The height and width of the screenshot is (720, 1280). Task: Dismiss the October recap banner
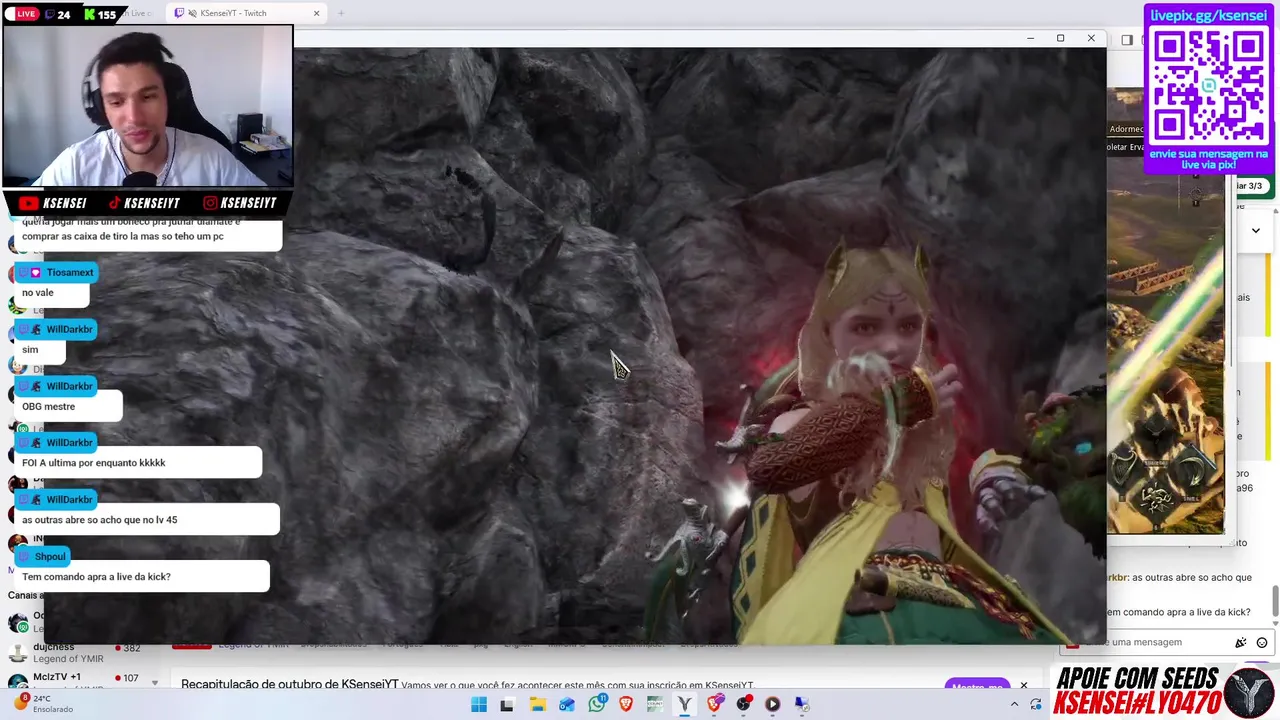point(1023,686)
